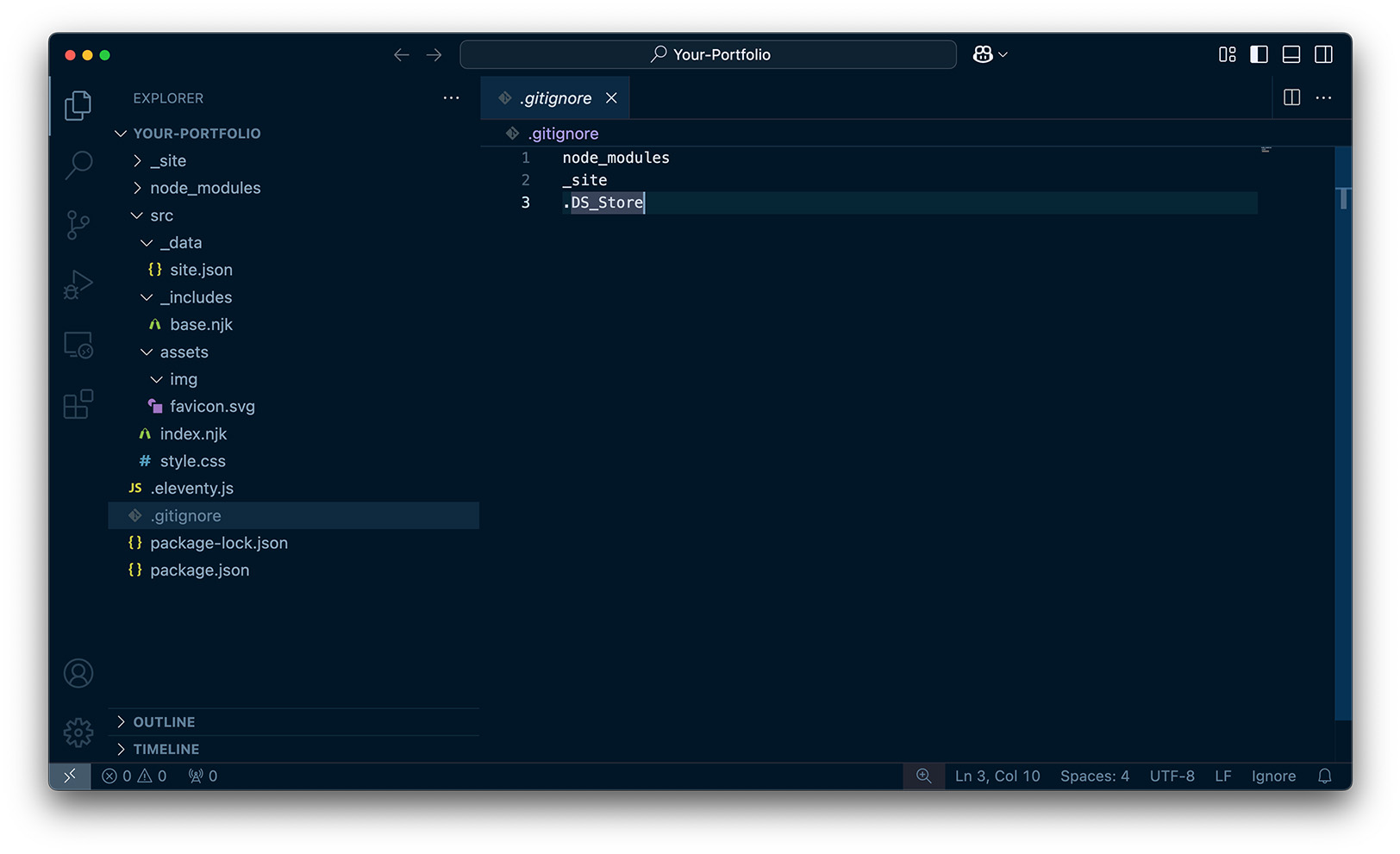
Task: Click the minimap preview
Action: click(x=1266, y=150)
